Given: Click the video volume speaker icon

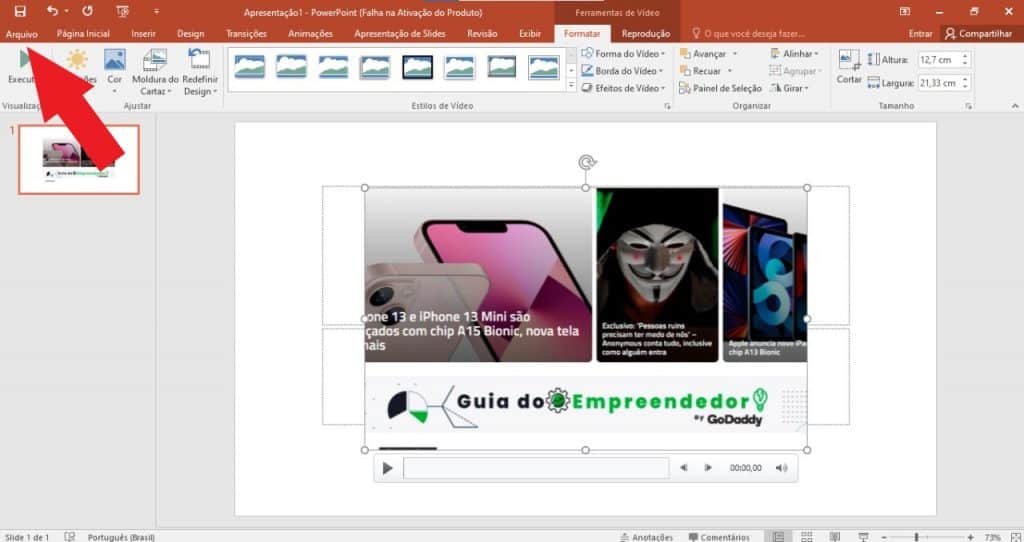Looking at the screenshot, I should click(x=781, y=468).
